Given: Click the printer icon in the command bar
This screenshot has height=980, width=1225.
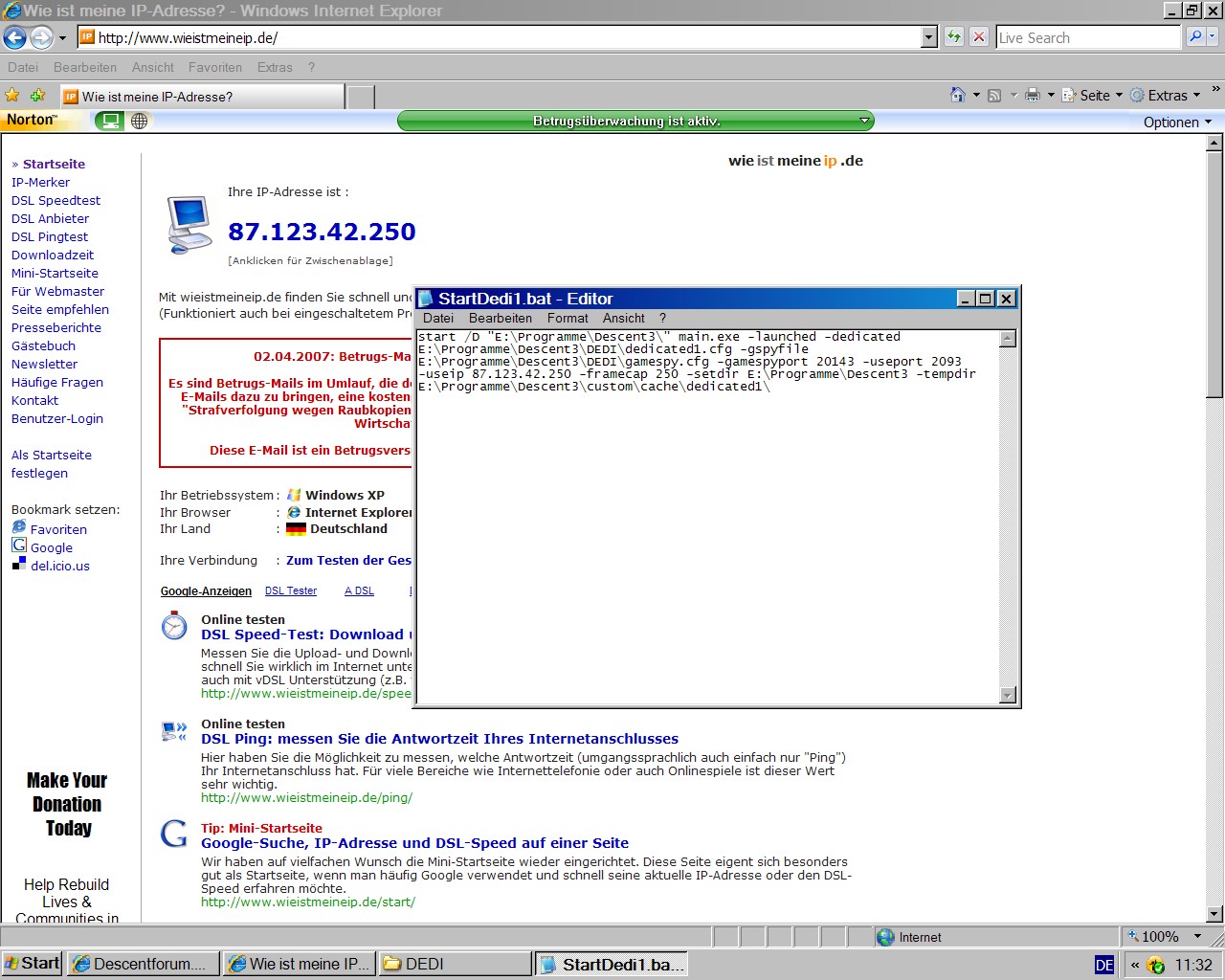Looking at the screenshot, I should 1032,95.
